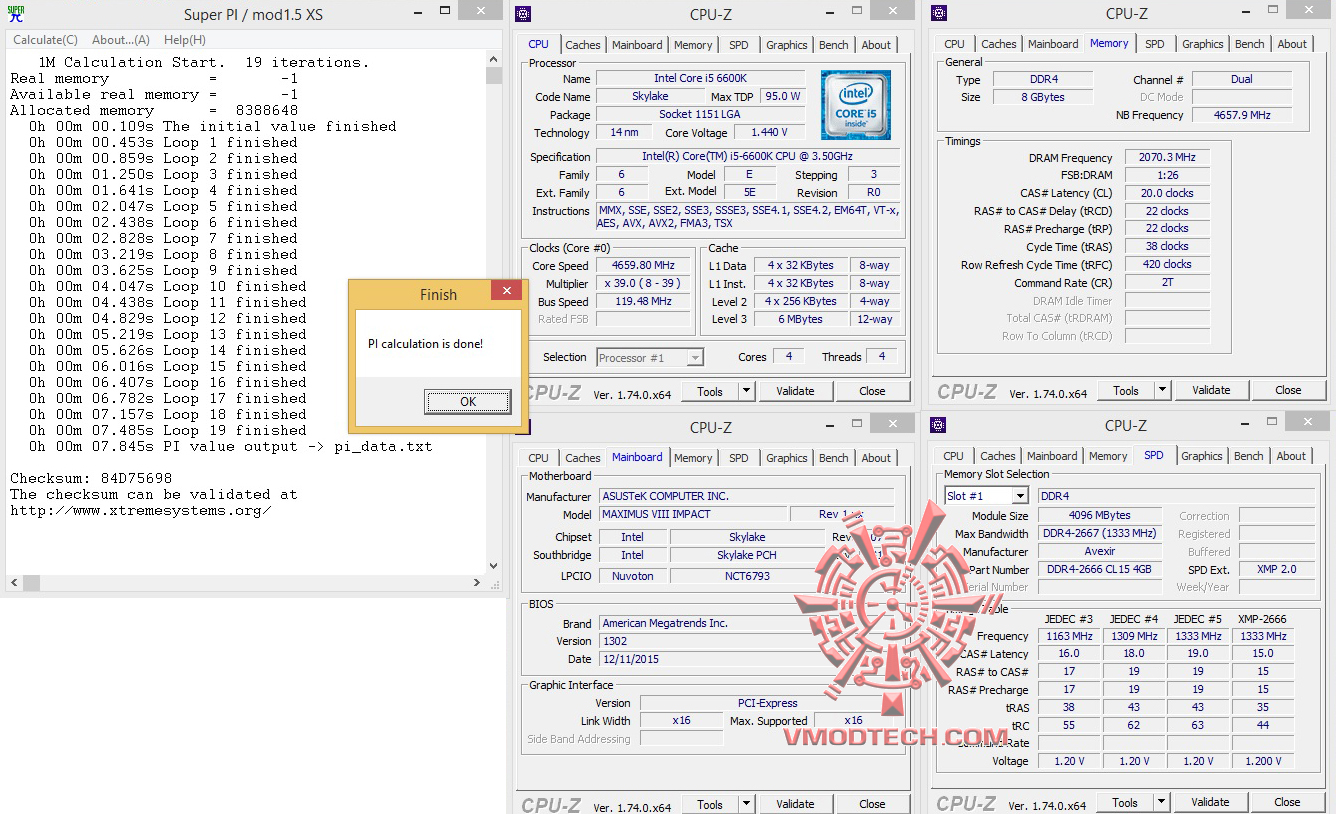Select the Mainboard tab in the CPU-Z Memory window
This screenshot has height=814, width=1336.
1053,44
